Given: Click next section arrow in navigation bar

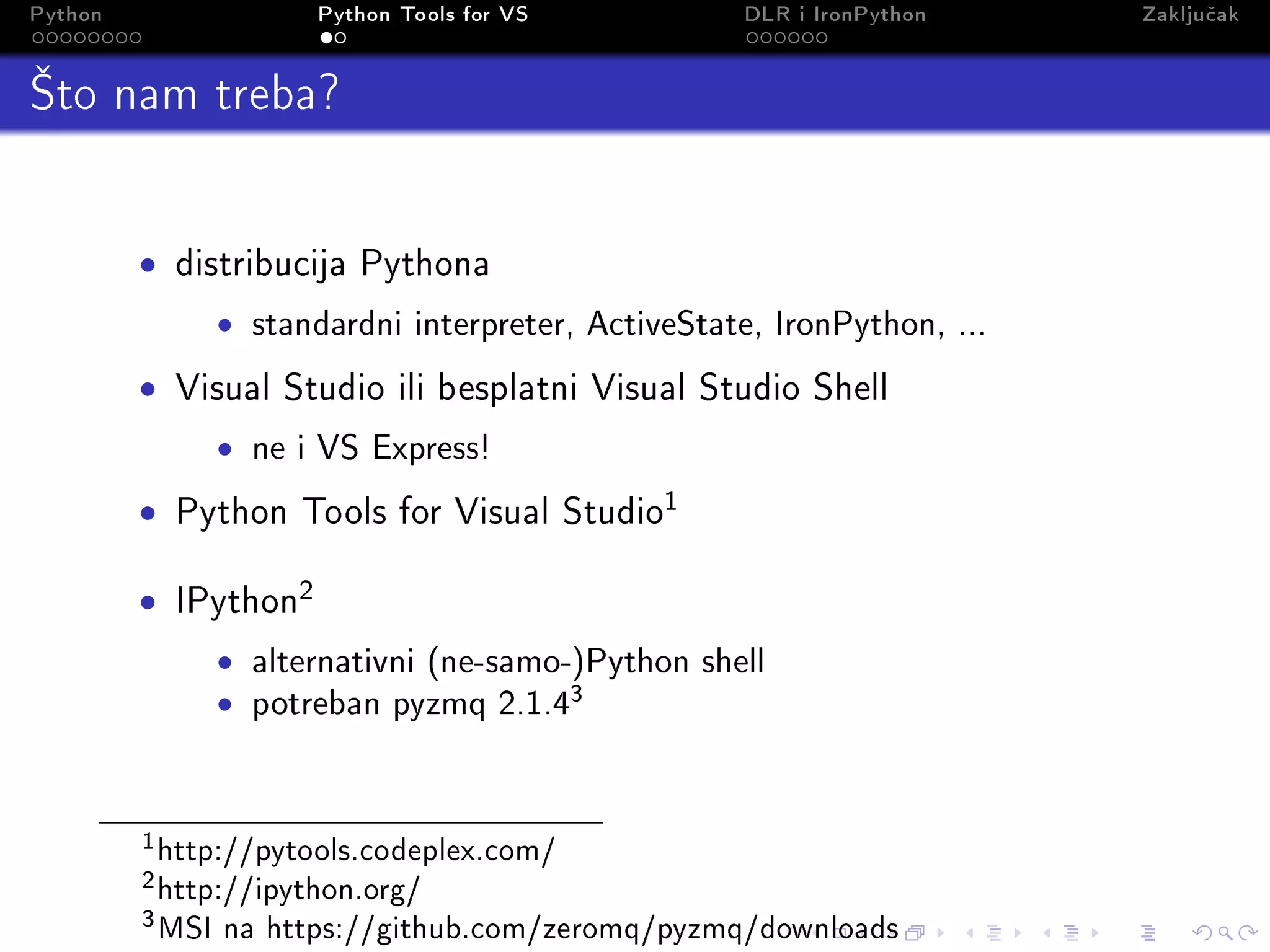Looking at the screenshot, I should click(x=1095, y=932).
